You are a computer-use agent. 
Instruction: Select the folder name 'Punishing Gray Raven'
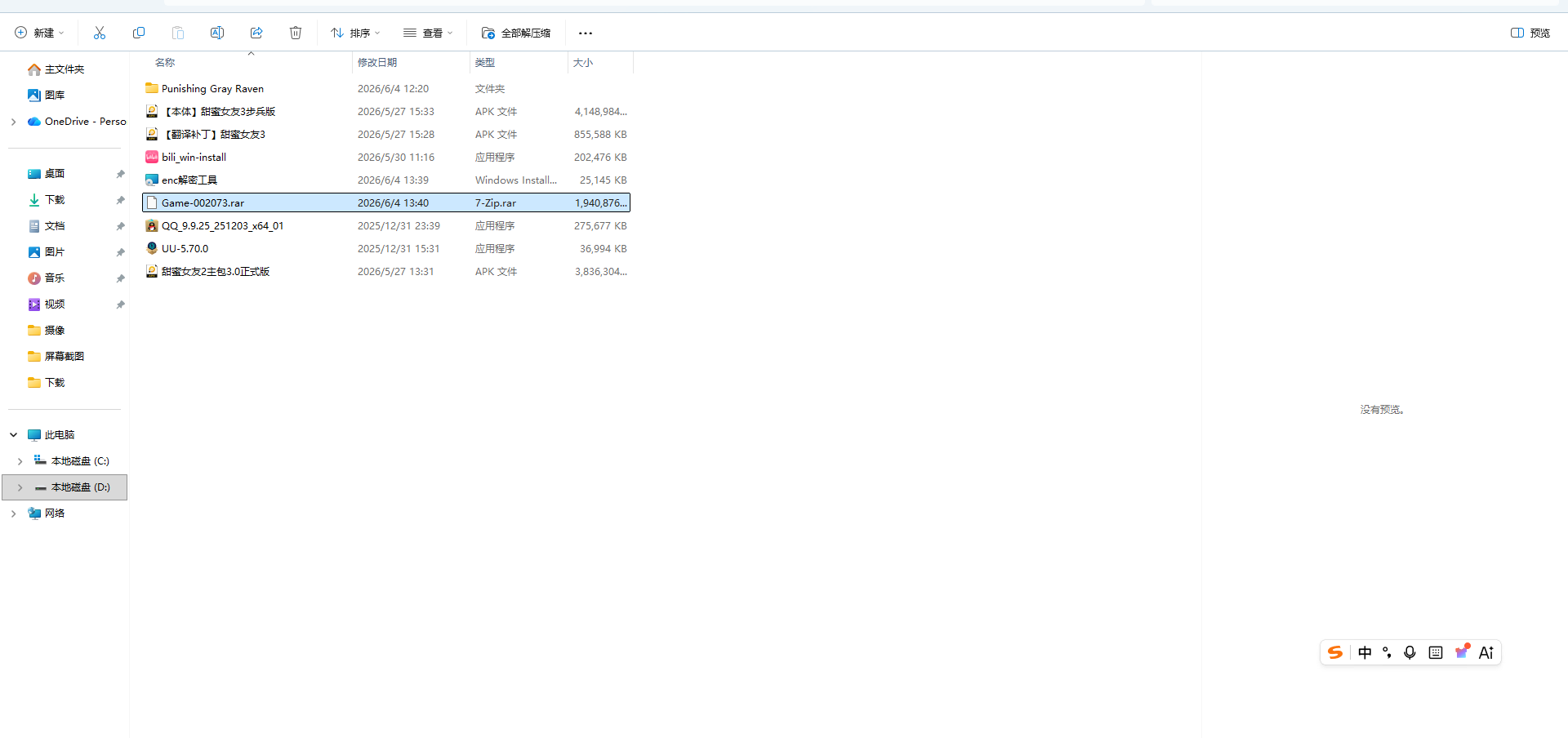[212, 88]
